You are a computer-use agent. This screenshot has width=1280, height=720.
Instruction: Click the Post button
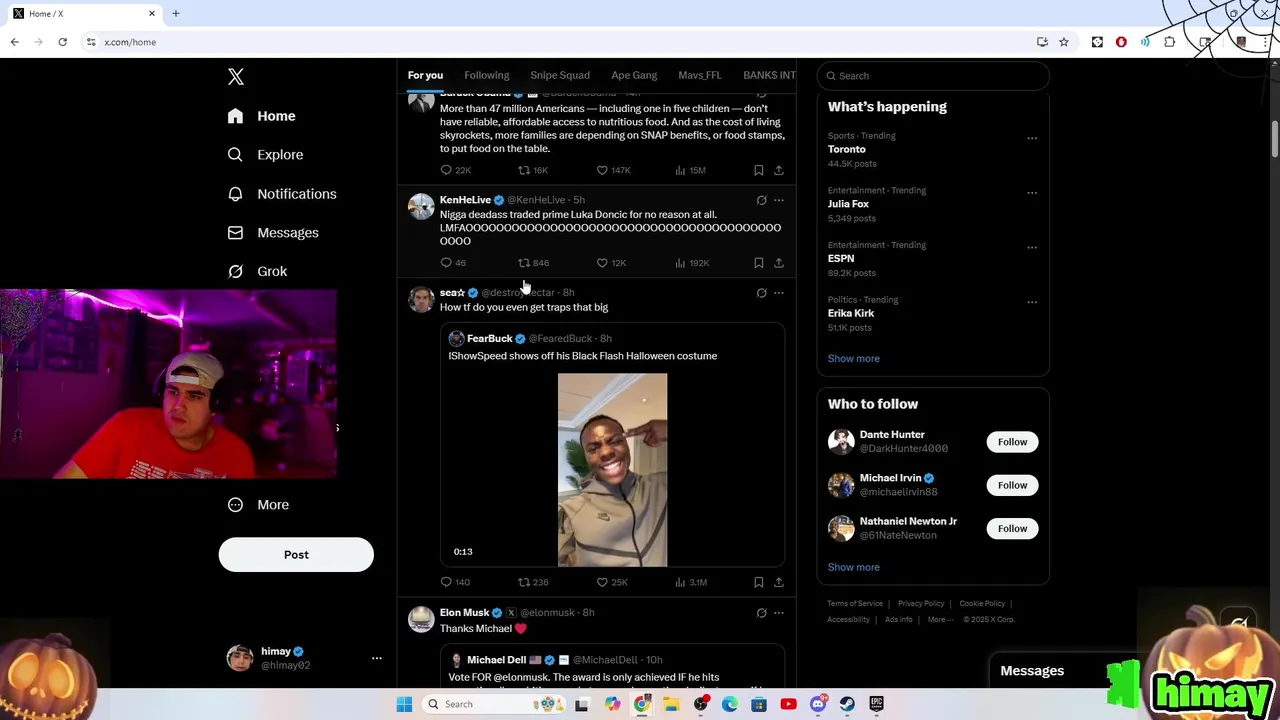296,555
